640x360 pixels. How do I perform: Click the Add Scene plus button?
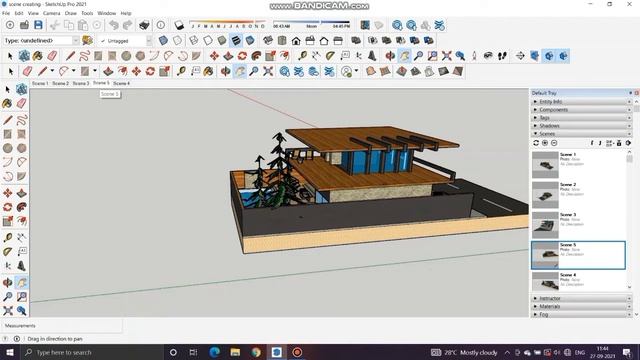545,143
